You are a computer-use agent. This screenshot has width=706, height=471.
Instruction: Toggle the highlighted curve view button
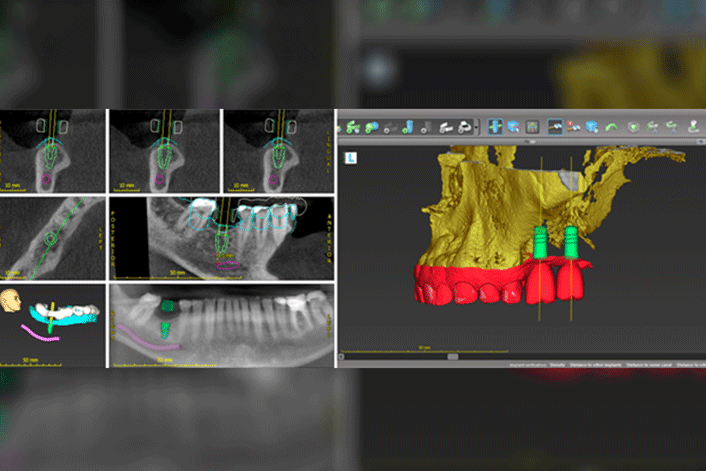(554, 127)
